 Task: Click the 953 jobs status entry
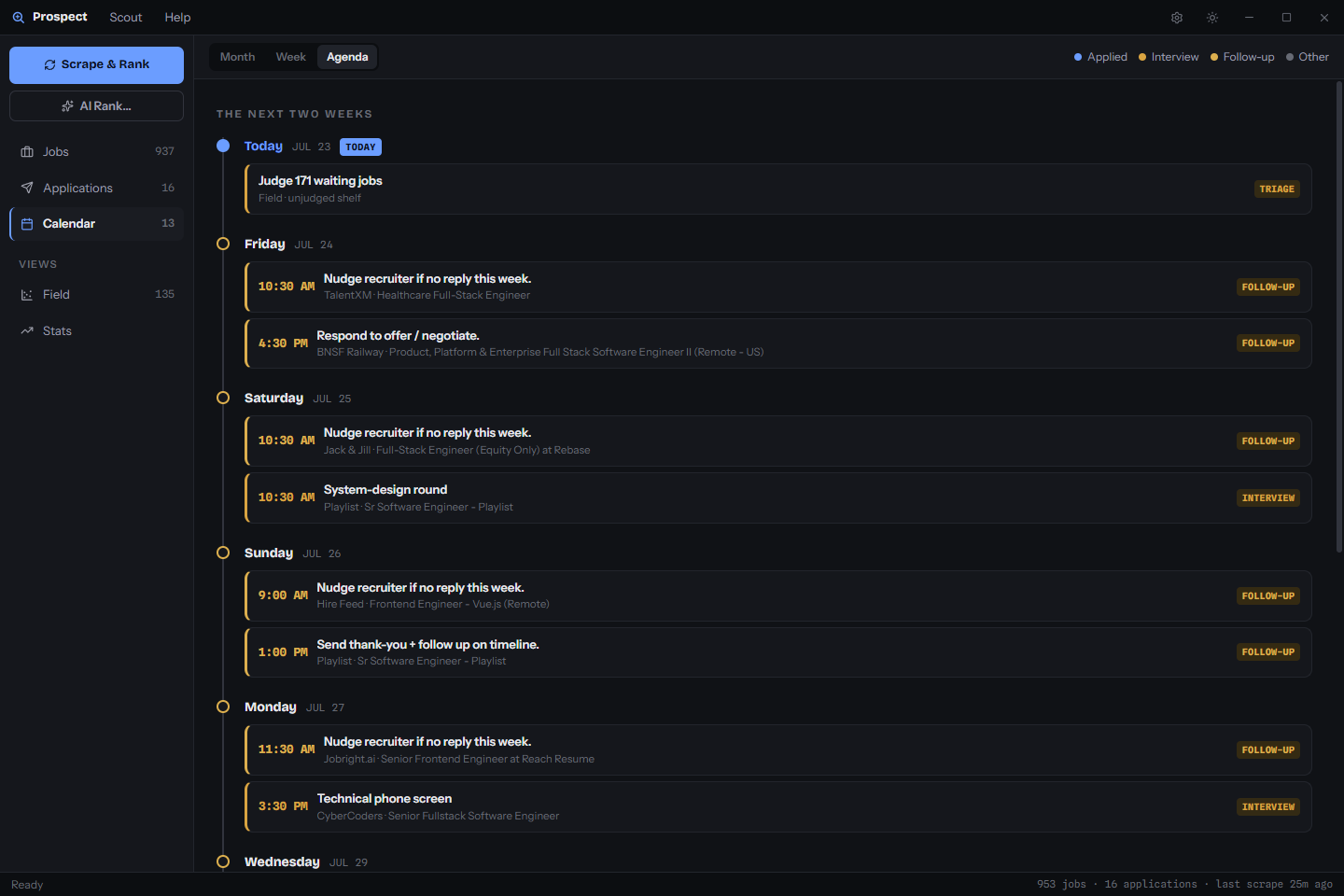[1061, 885]
